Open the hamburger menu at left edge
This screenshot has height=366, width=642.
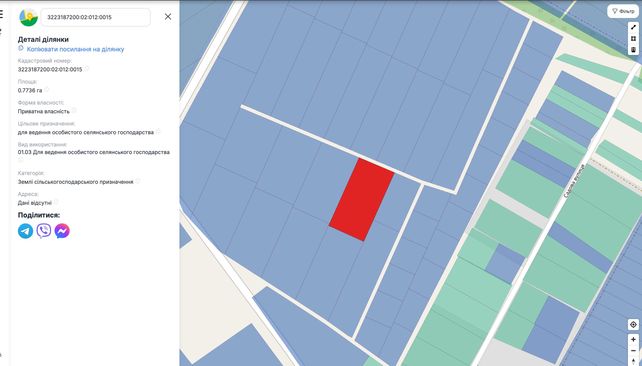point(1,15)
